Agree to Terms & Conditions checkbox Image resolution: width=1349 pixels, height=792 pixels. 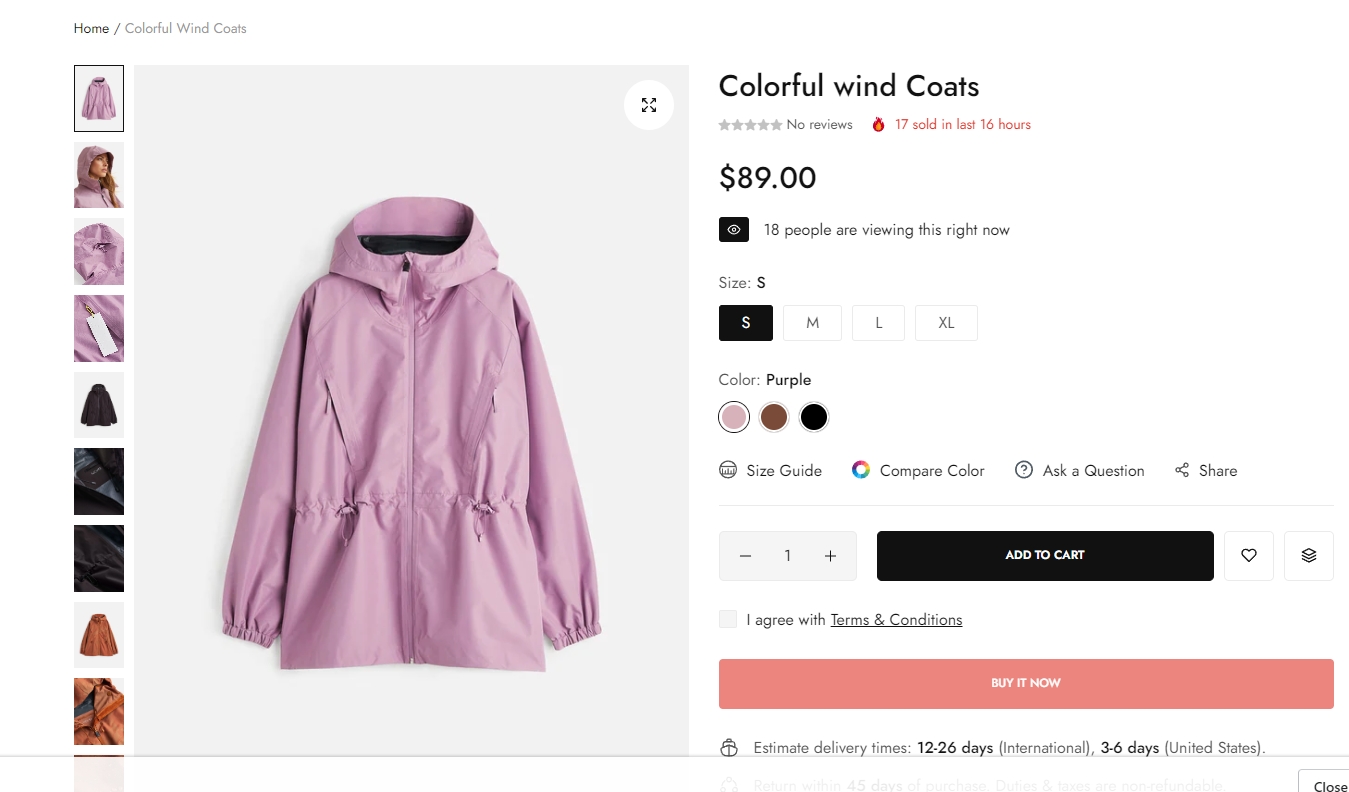(x=728, y=620)
